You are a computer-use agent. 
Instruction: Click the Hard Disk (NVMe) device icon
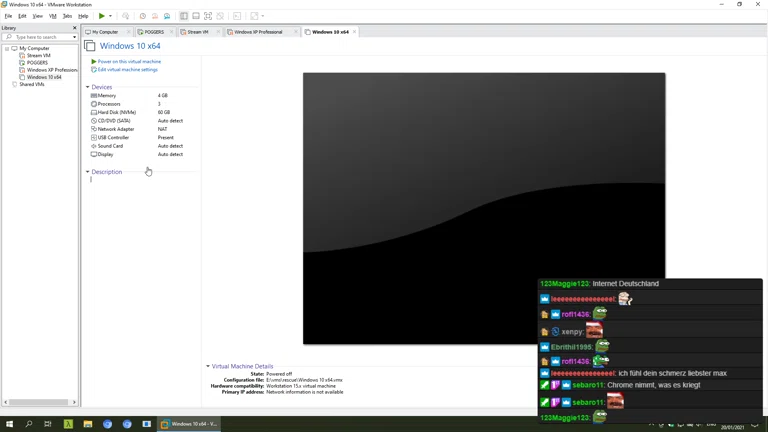click(x=94, y=112)
